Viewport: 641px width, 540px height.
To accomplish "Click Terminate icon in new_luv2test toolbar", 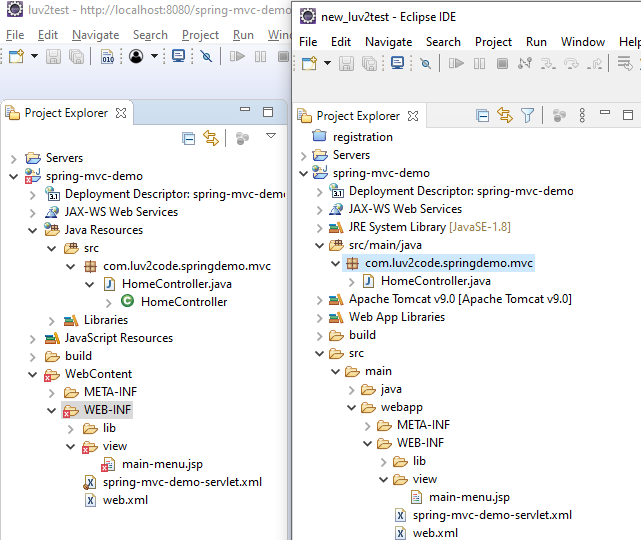I will pyautogui.click(x=502, y=63).
